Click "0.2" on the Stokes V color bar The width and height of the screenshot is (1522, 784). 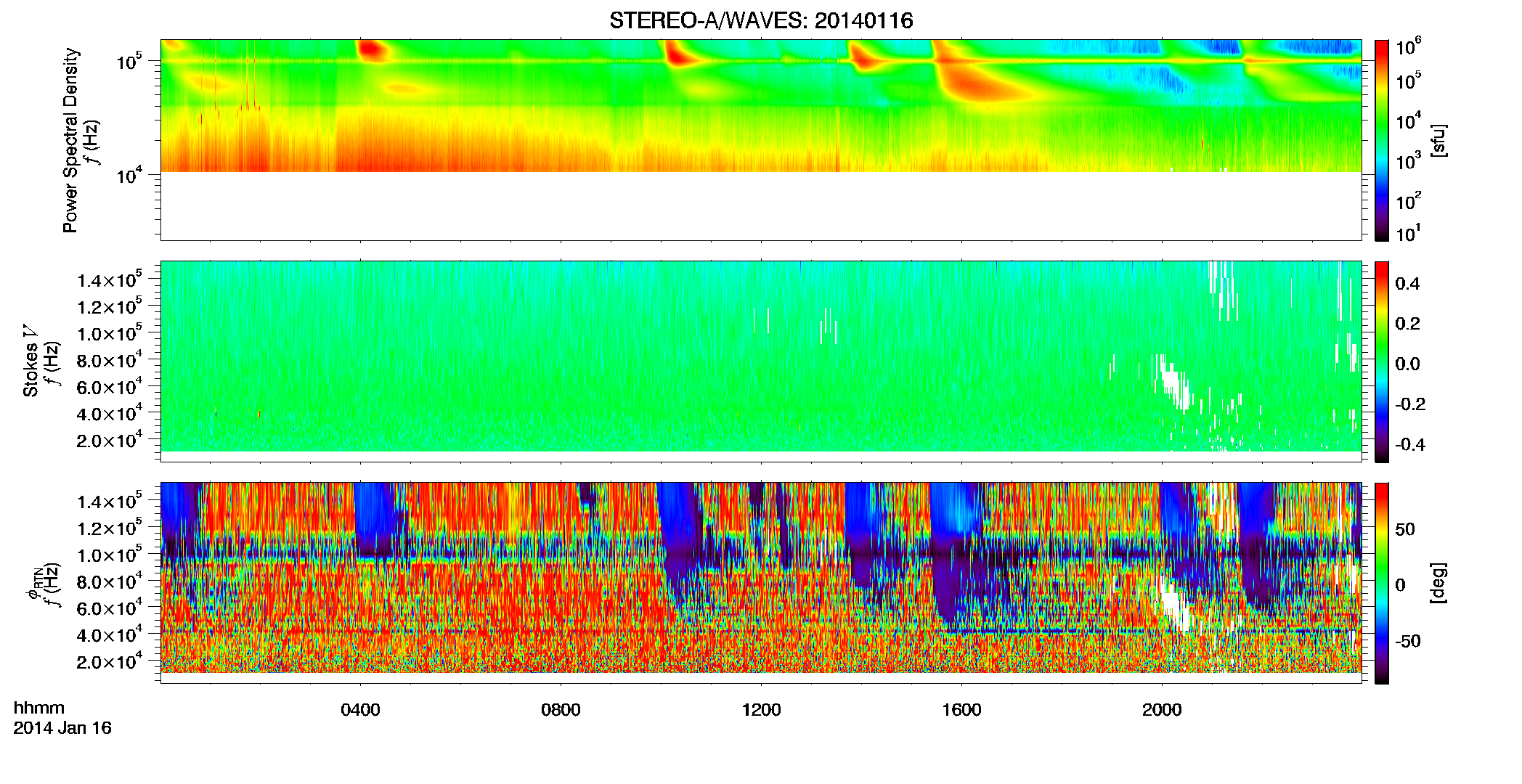point(1407,324)
